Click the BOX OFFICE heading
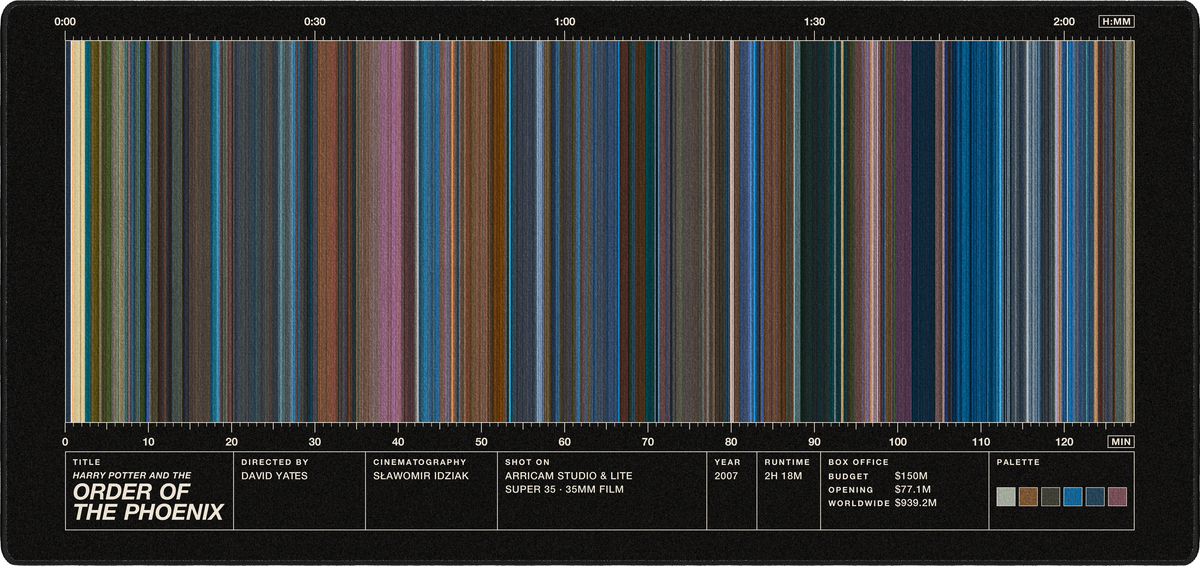This screenshot has height=566, width=1200. [x=858, y=462]
